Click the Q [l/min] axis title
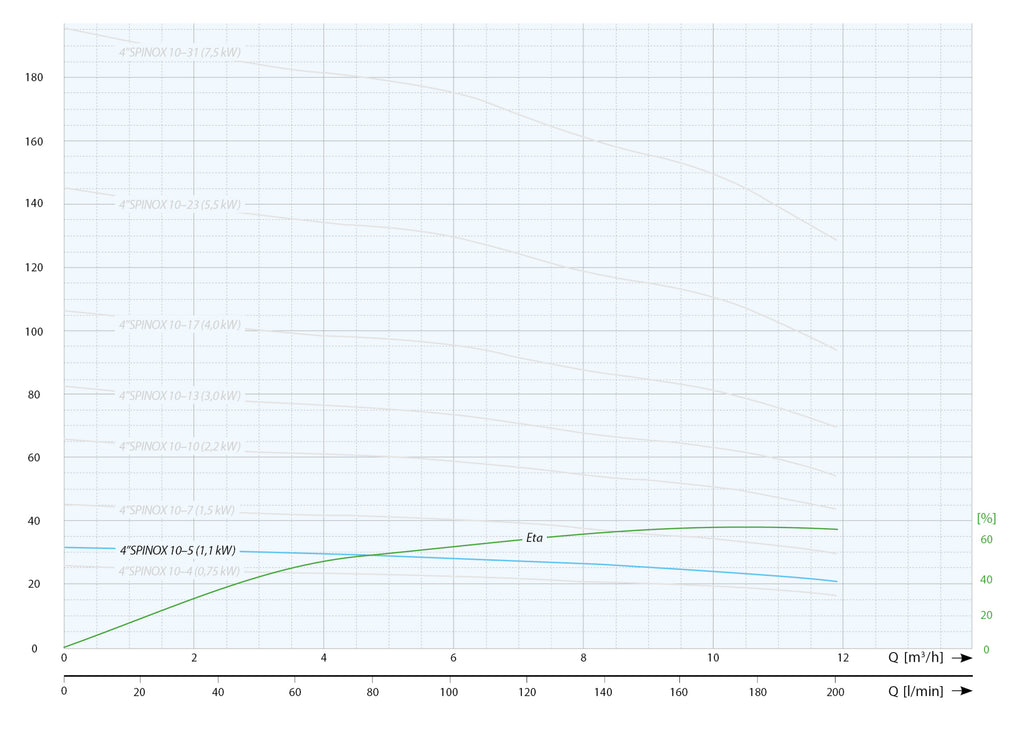The image size is (1024, 731). click(x=916, y=691)
